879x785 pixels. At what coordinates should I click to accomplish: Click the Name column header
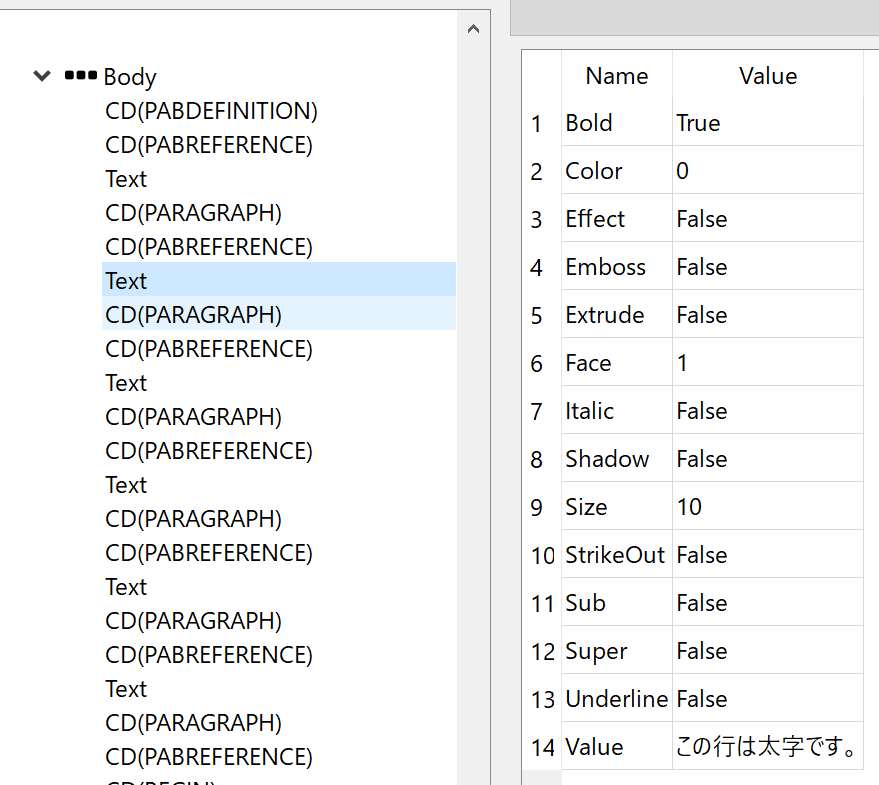[617, 76]
